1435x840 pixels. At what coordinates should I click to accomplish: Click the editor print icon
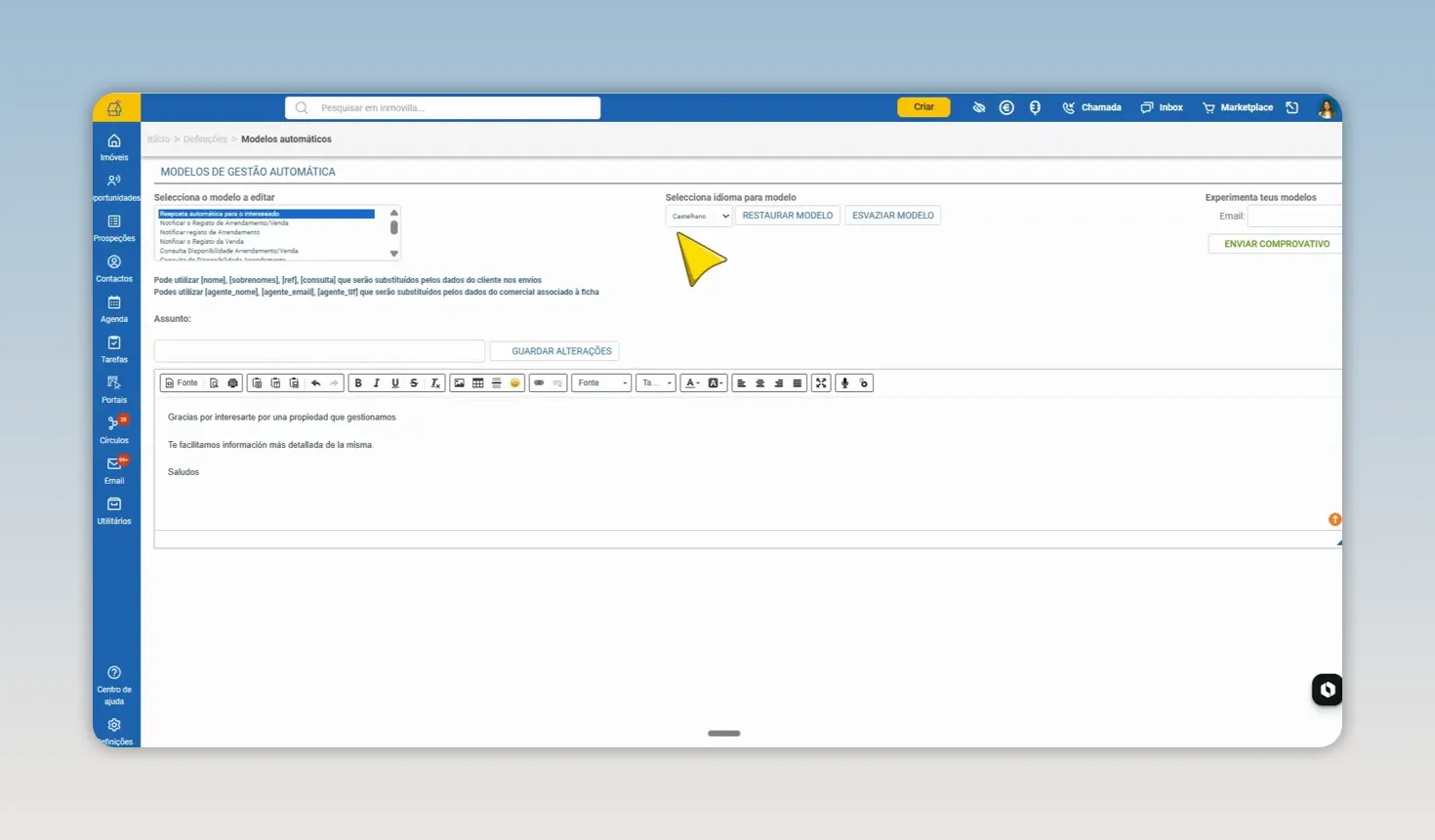click(x=232, y=383)
